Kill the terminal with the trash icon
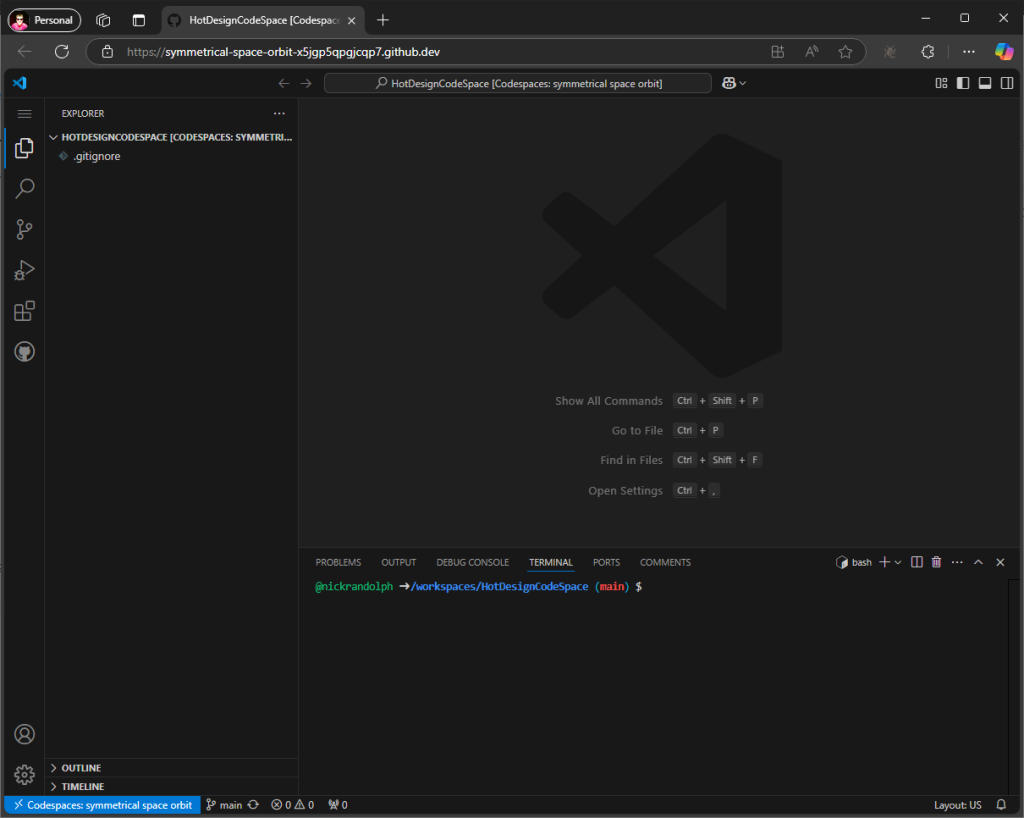Viewport: 1024px width, 818px height. click(x=936, y=562)
